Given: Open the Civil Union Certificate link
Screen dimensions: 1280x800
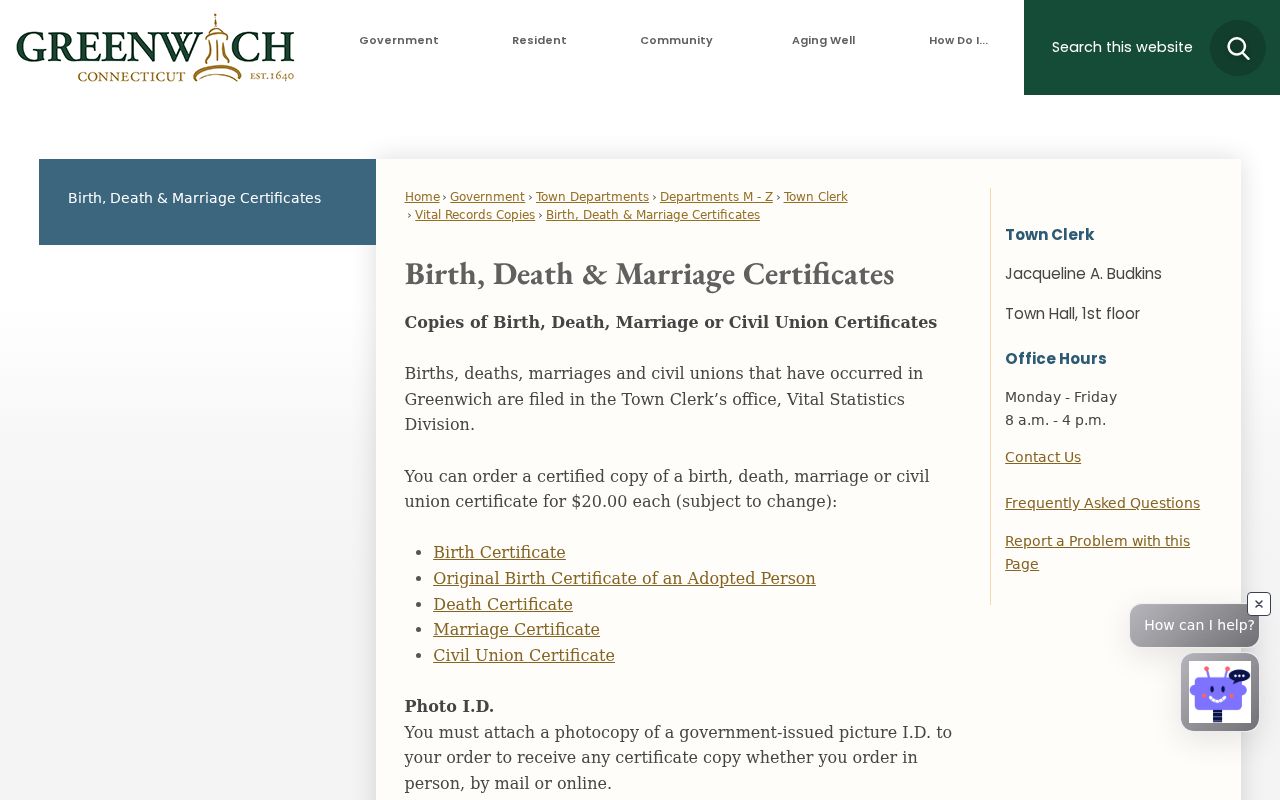Looking at the screenshot, I should [524, 655].
